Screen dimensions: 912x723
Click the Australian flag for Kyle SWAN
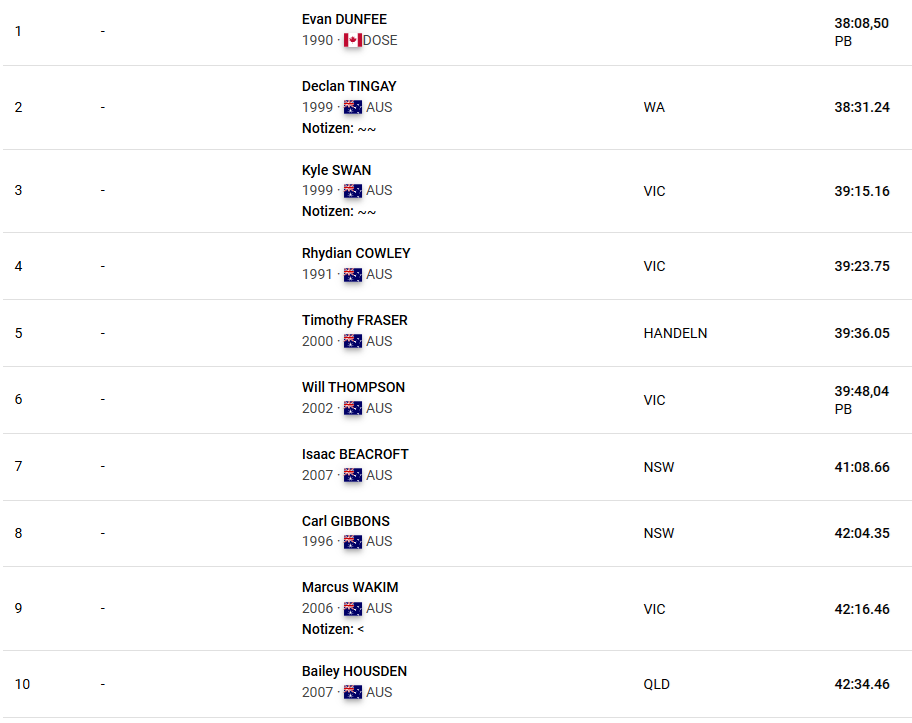pyautogui.click(x=352, y=191)
